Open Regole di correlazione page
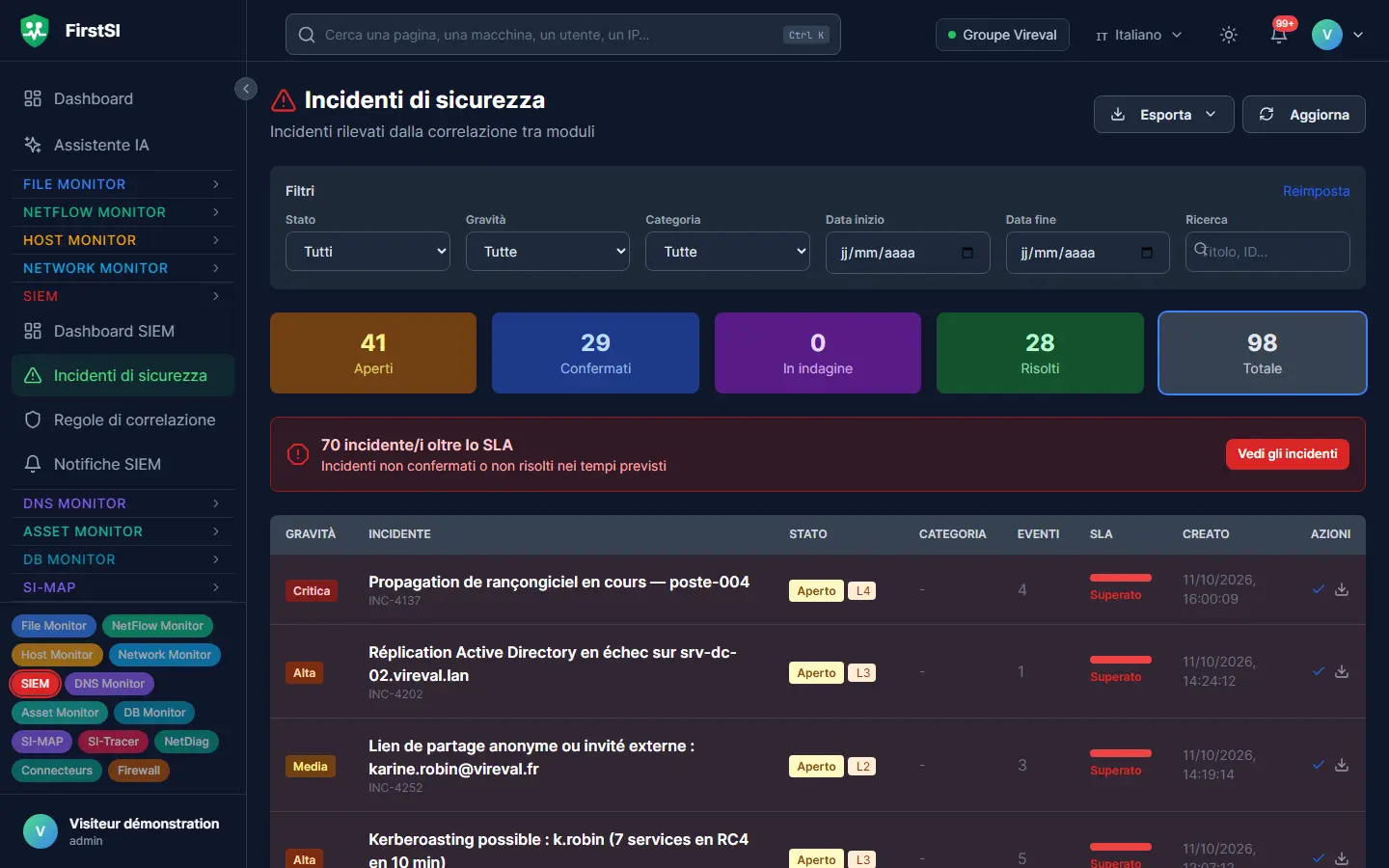The image size is (1389, 868). [x=123, y=420]
